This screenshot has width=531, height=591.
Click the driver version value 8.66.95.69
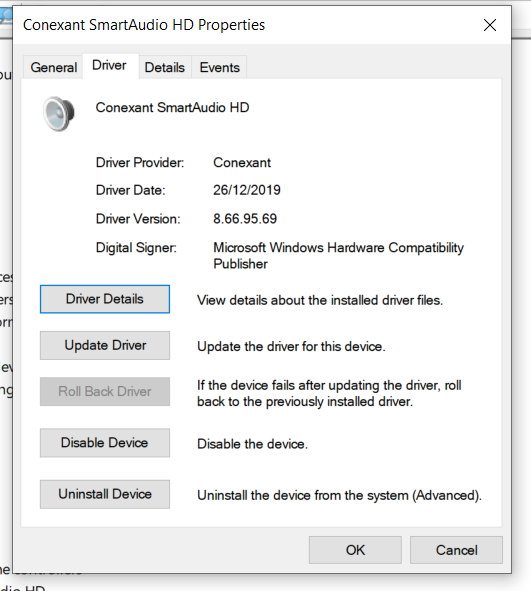(x=245, y=219)
